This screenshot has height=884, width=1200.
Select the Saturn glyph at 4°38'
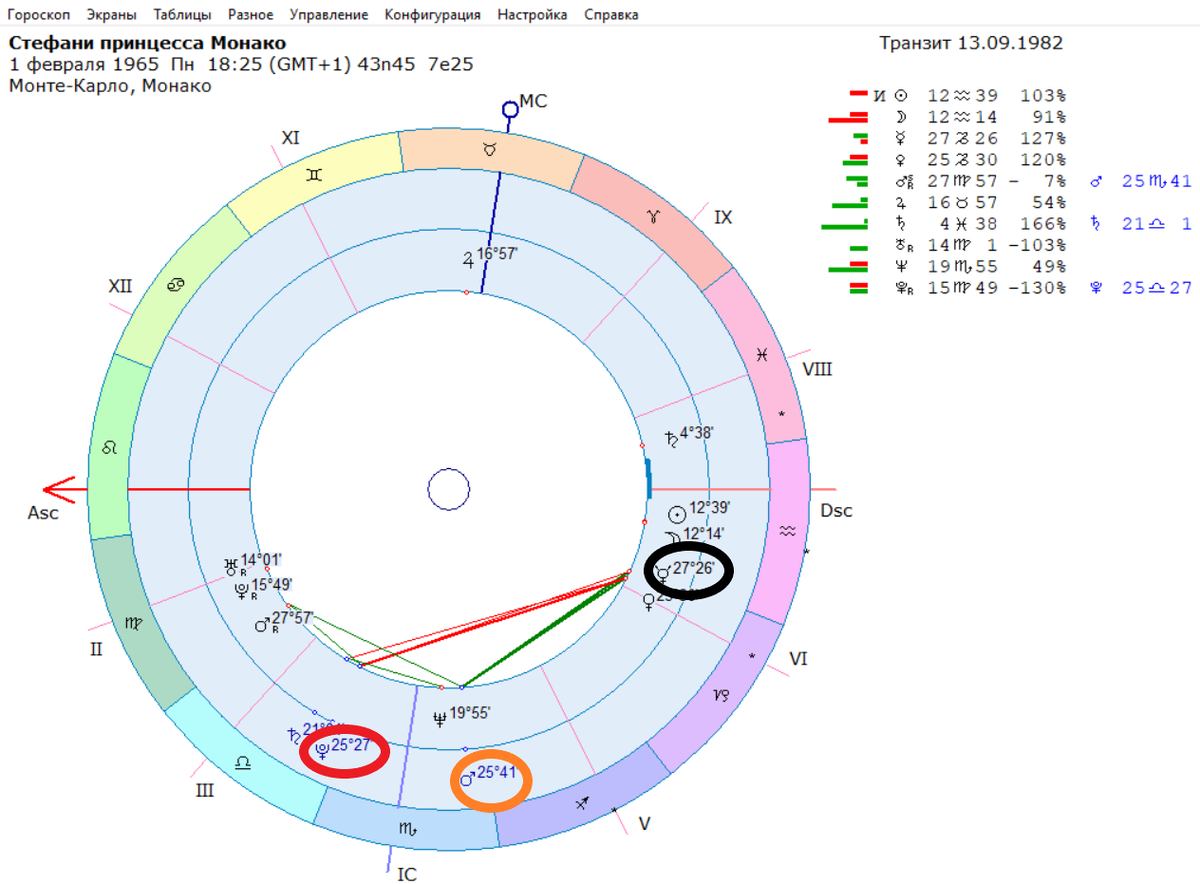point(670,437)
